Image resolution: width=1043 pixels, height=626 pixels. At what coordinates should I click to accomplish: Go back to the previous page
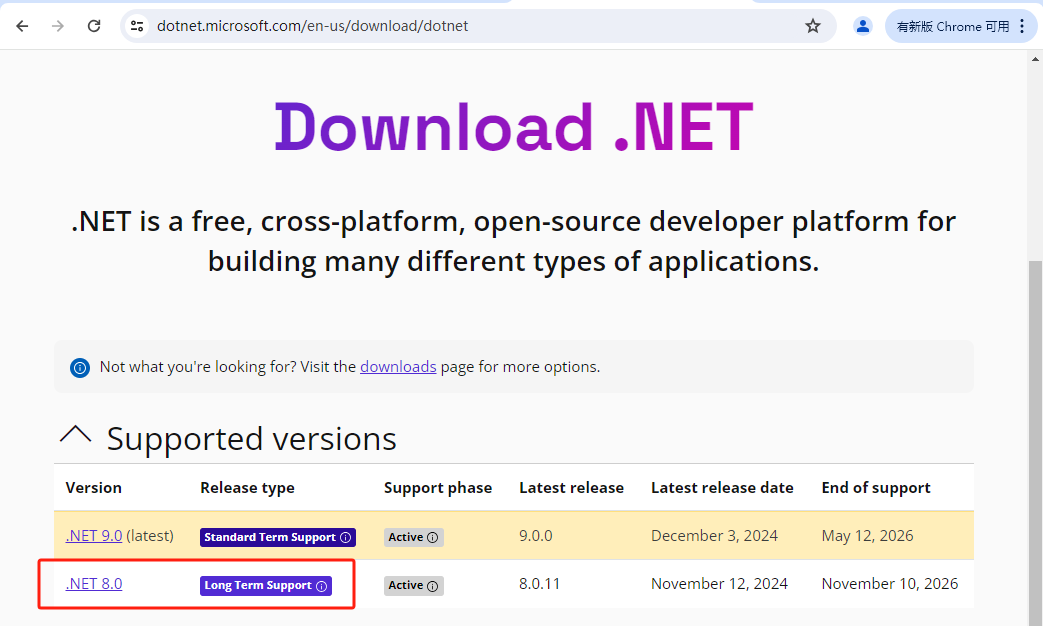(22, 26)
